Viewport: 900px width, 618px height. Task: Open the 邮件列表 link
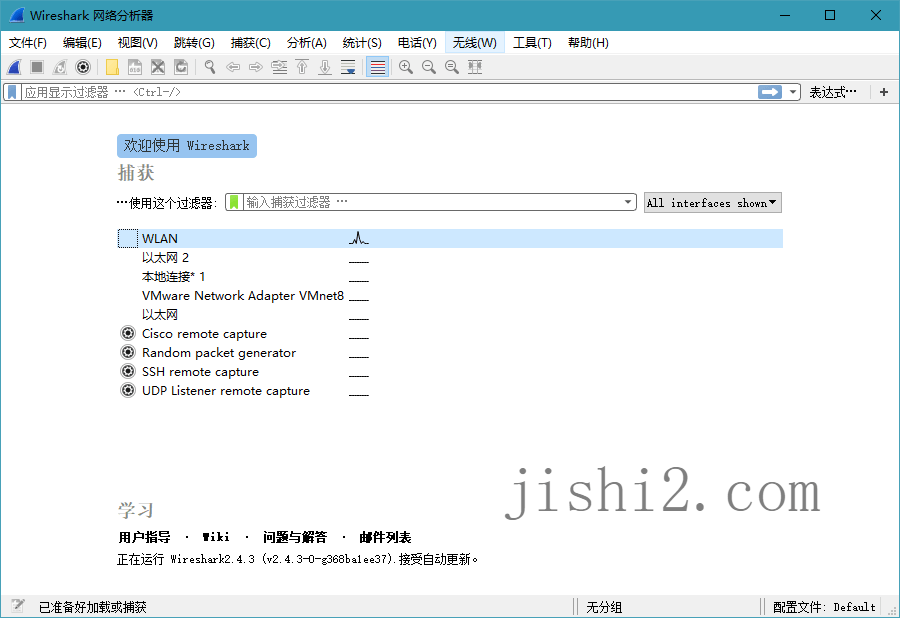385,537
